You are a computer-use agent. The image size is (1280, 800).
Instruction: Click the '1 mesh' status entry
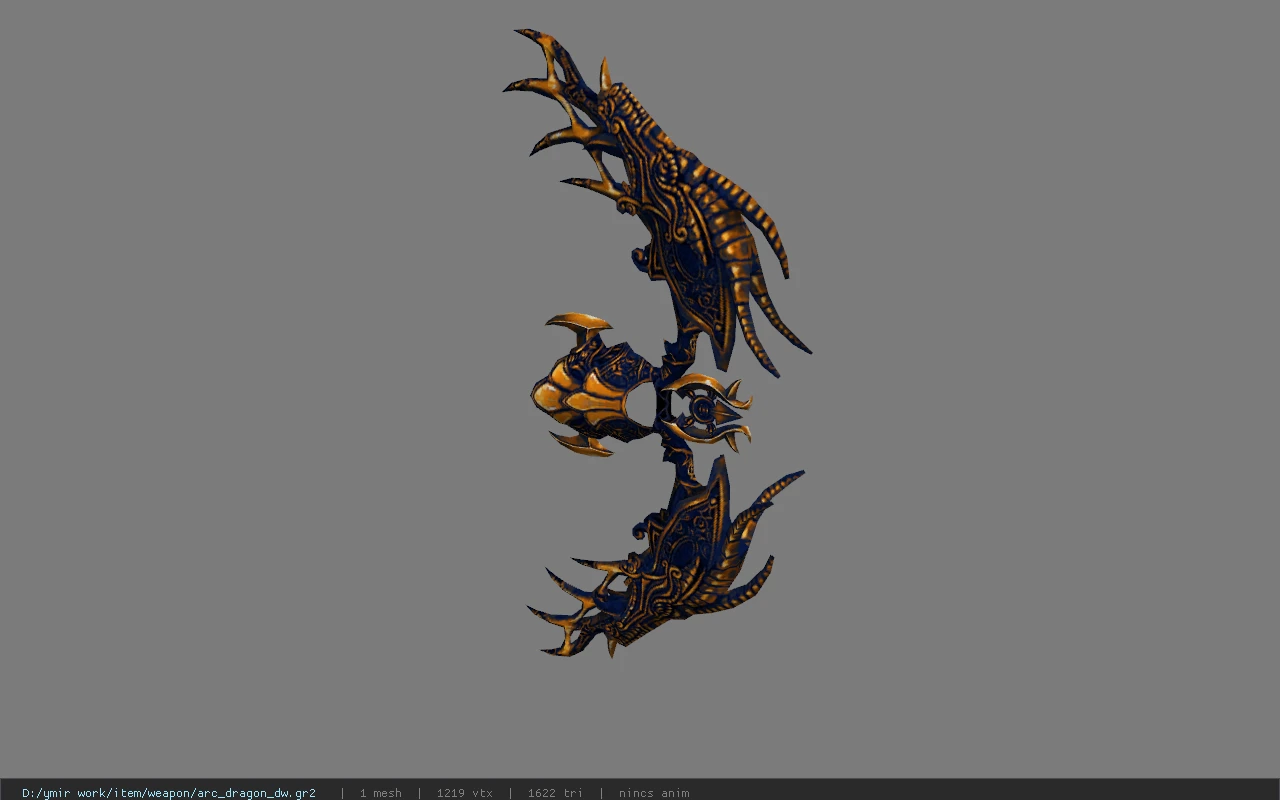coord(380,793)
